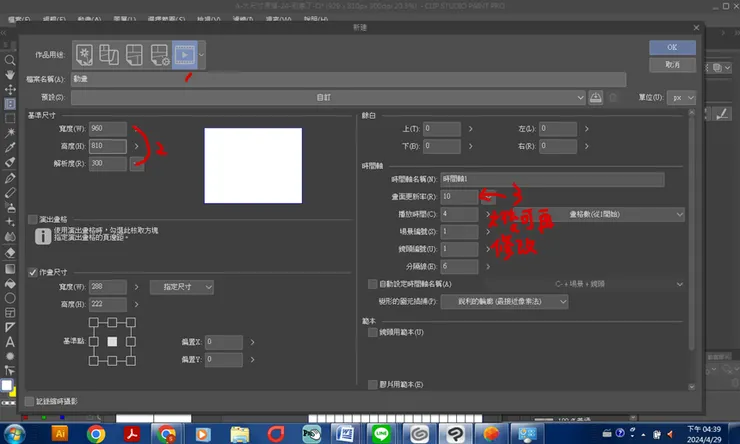
Task: Open the 單位 px unit dropdown
Action: (681, 98)
